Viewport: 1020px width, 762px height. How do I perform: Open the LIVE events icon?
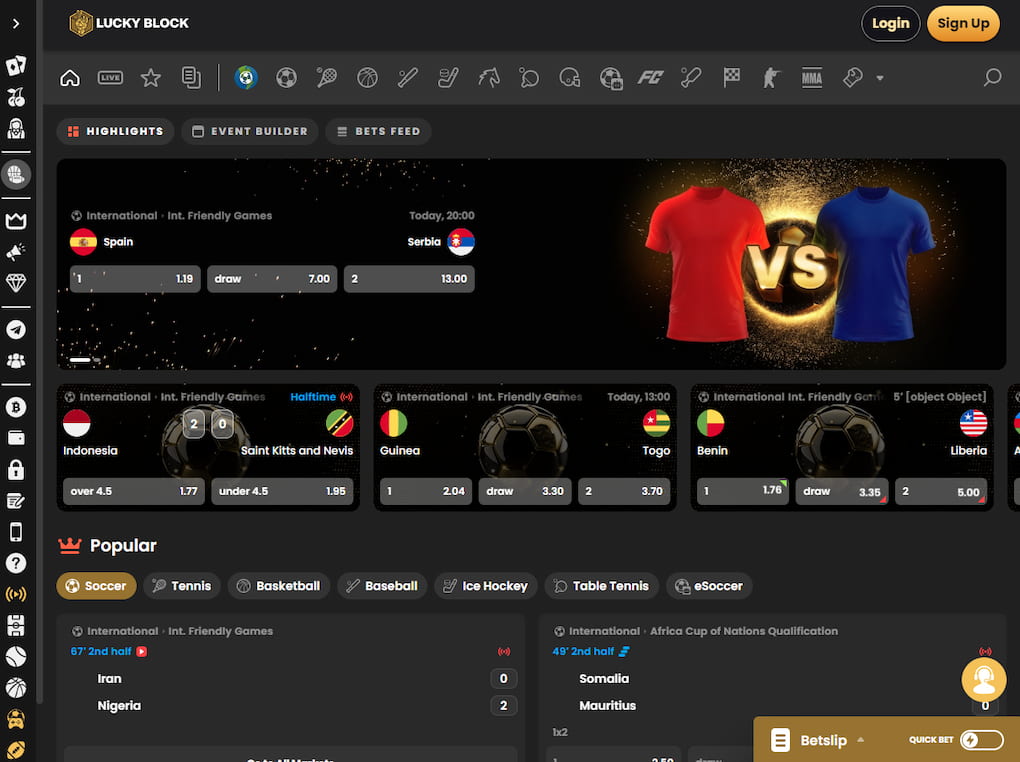[x=110, y=78]
